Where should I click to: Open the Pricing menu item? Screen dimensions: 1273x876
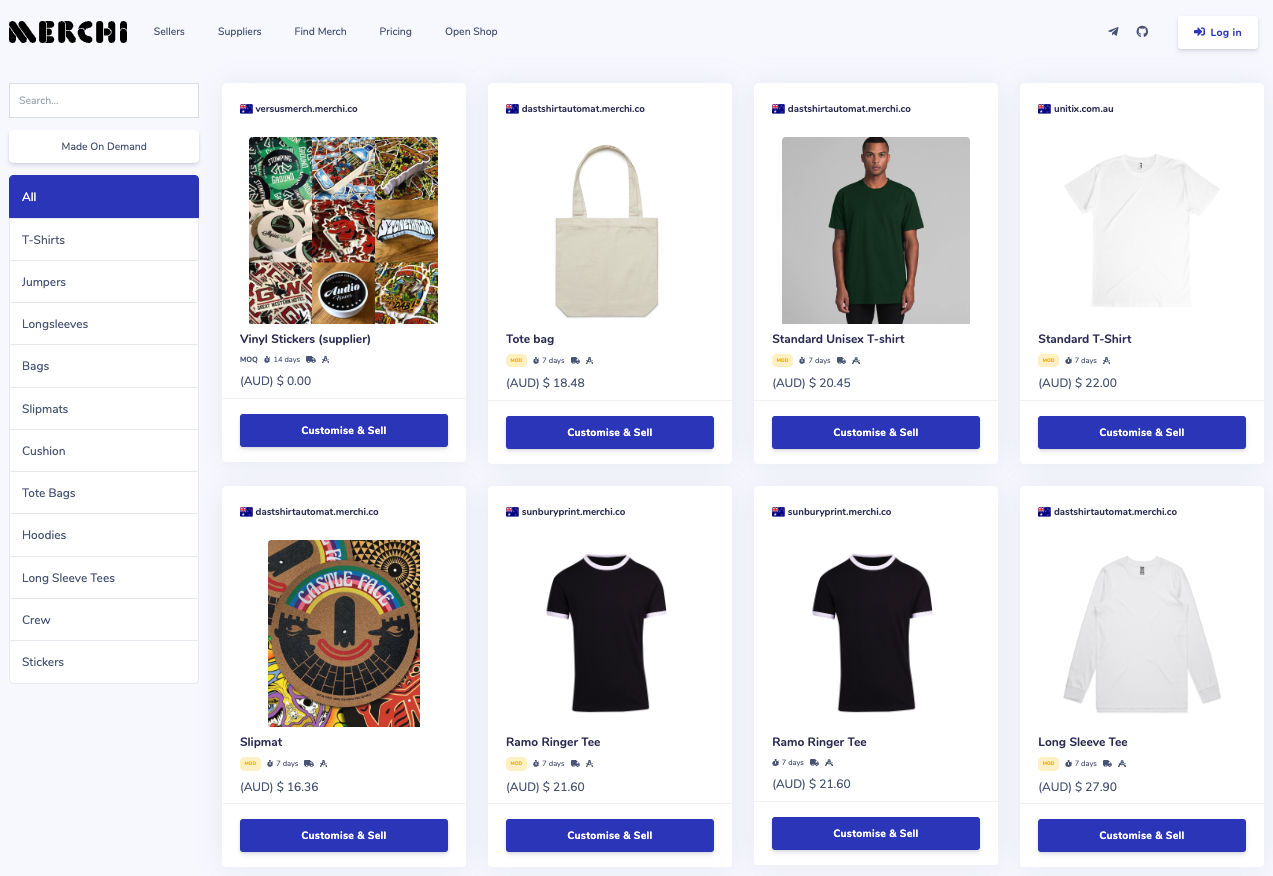(x=395, y=32)
